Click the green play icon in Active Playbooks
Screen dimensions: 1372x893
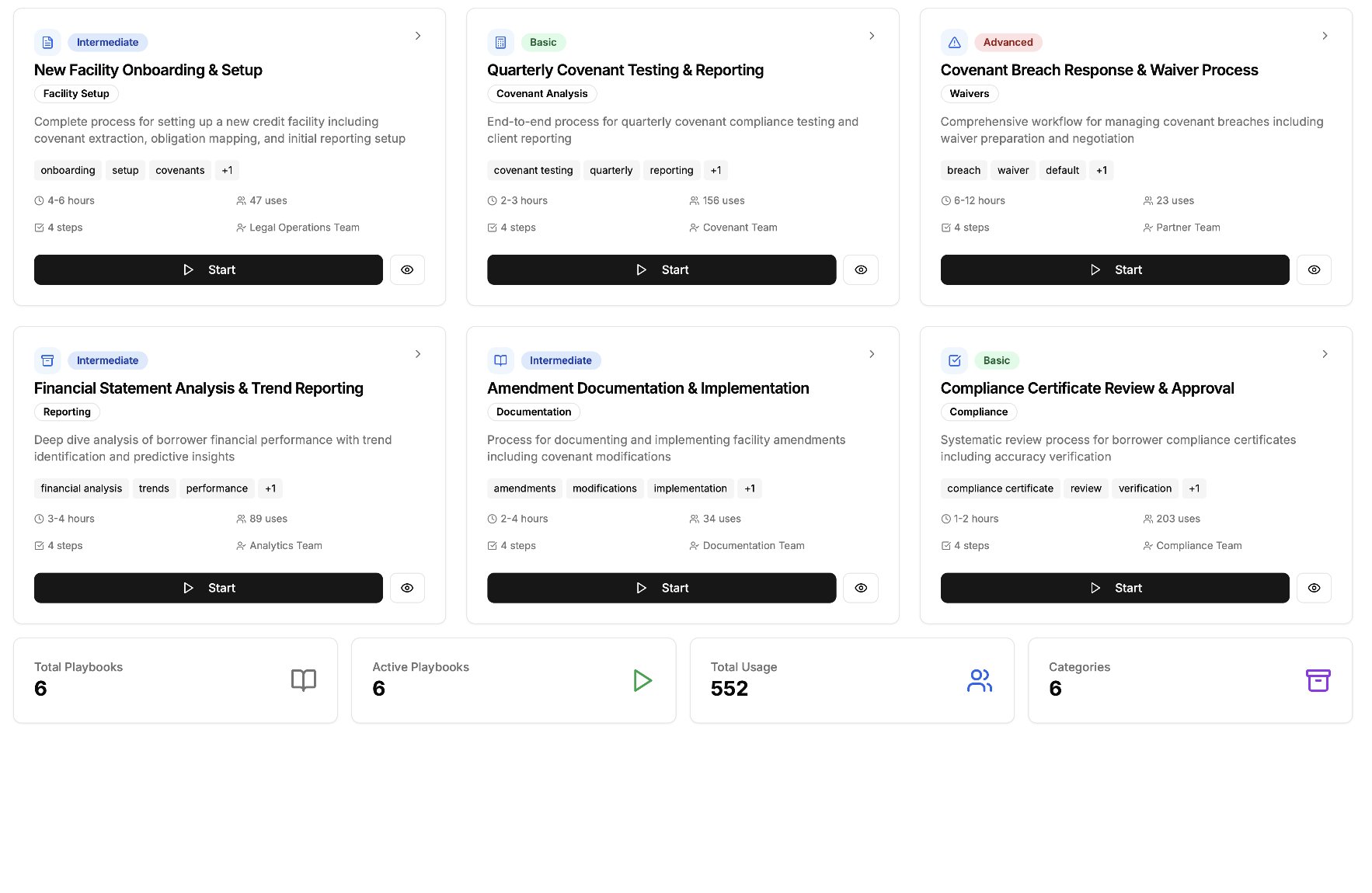pyautogui.click(x=642, y=680)
